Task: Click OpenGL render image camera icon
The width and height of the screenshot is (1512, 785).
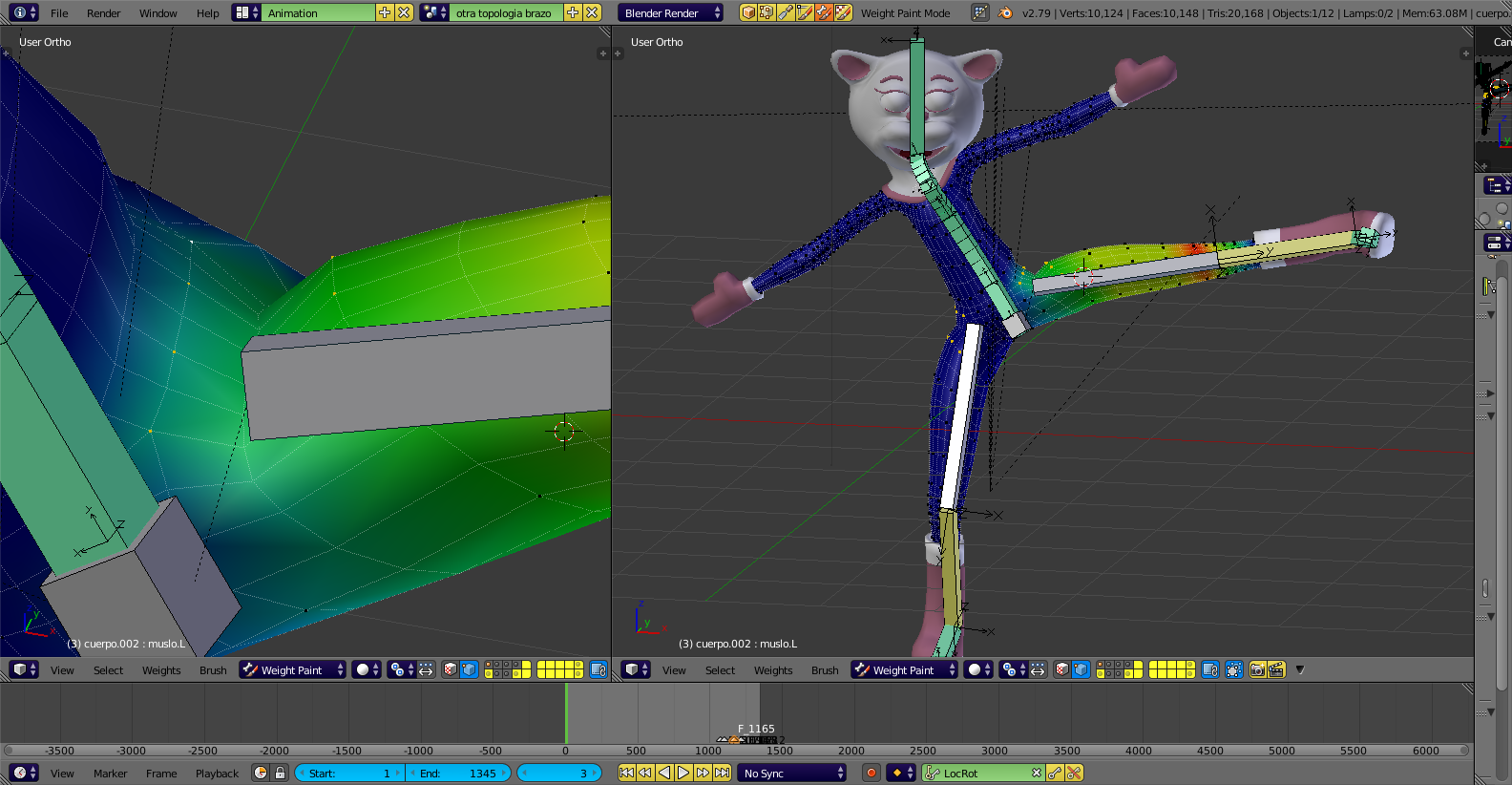Action: [1257, 669]
